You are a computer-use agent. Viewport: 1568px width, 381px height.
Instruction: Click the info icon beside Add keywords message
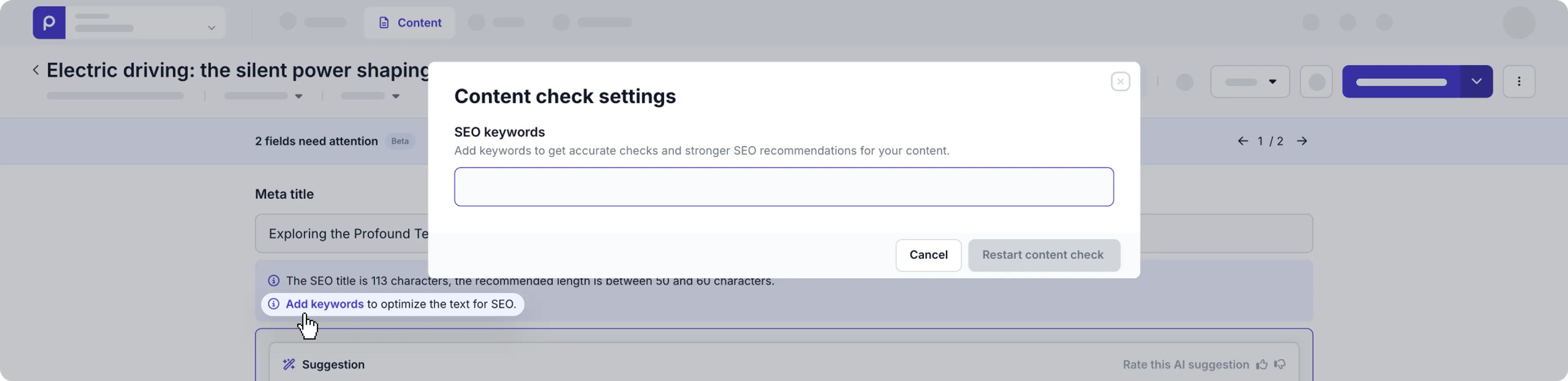[273, 304]
